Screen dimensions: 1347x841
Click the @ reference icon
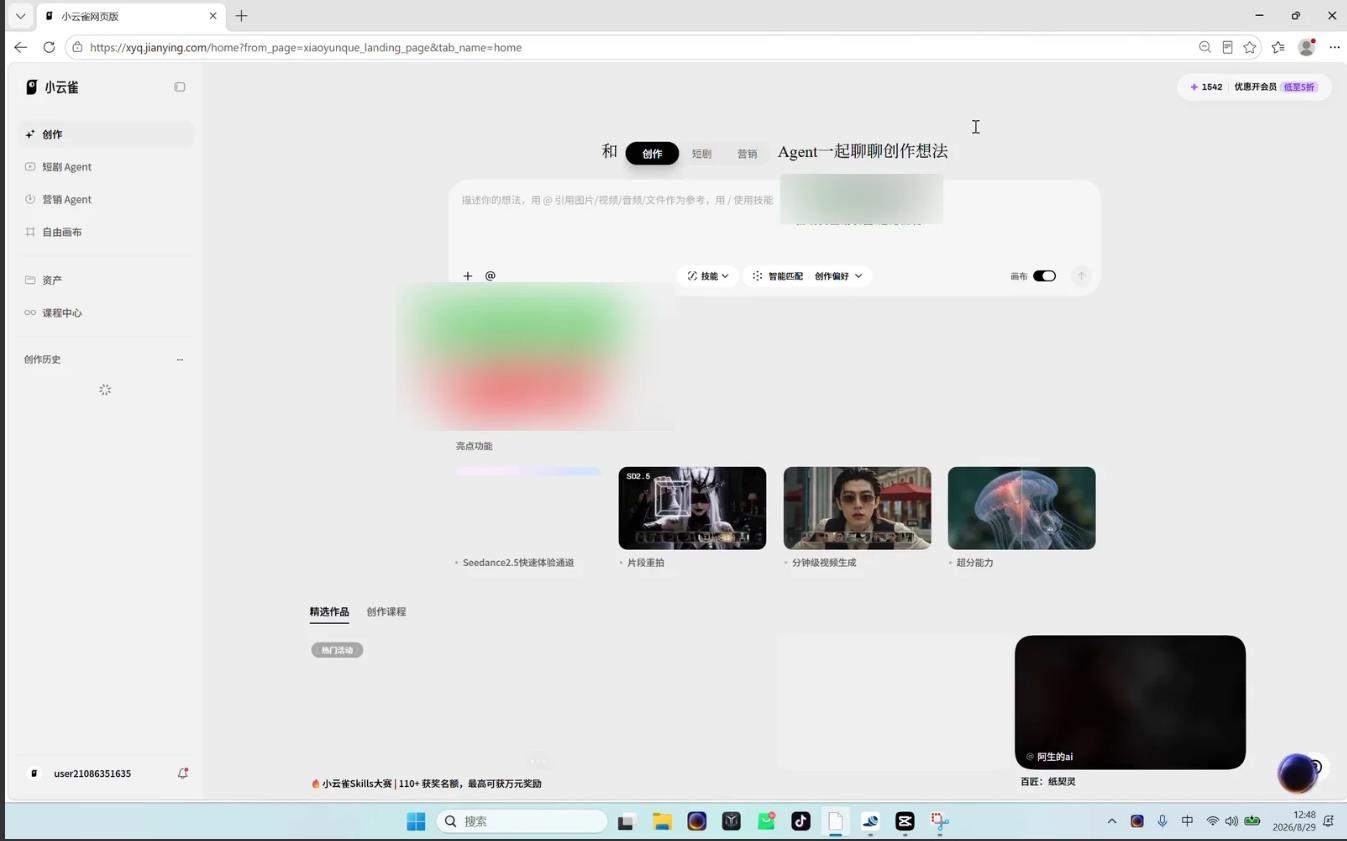coord(490,276)
